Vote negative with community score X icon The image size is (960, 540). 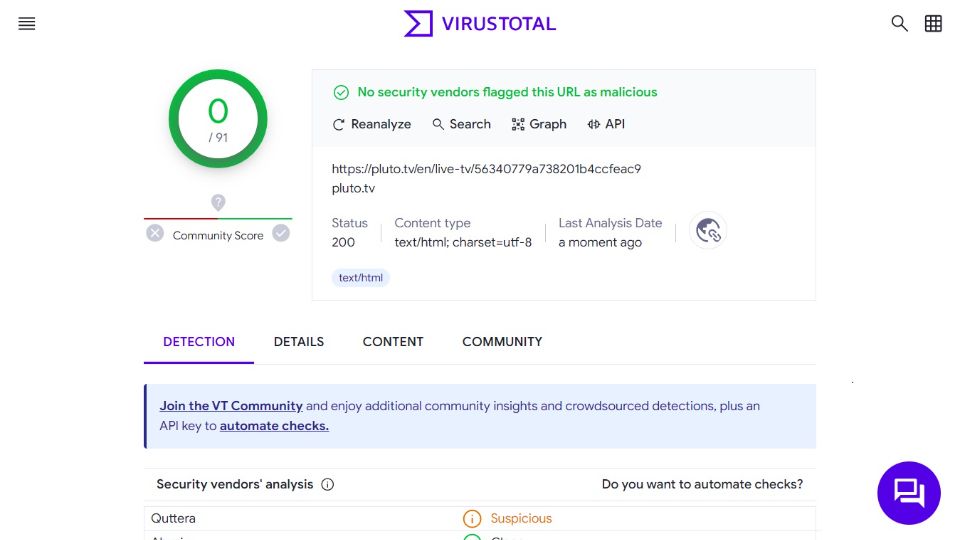[155, 233]
